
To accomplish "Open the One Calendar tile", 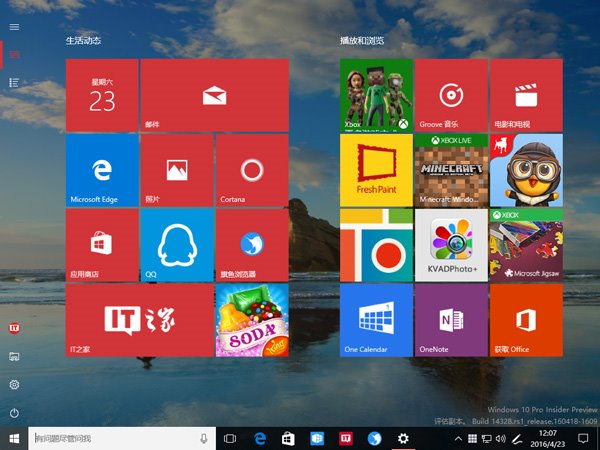I will [x=376, y=320].
